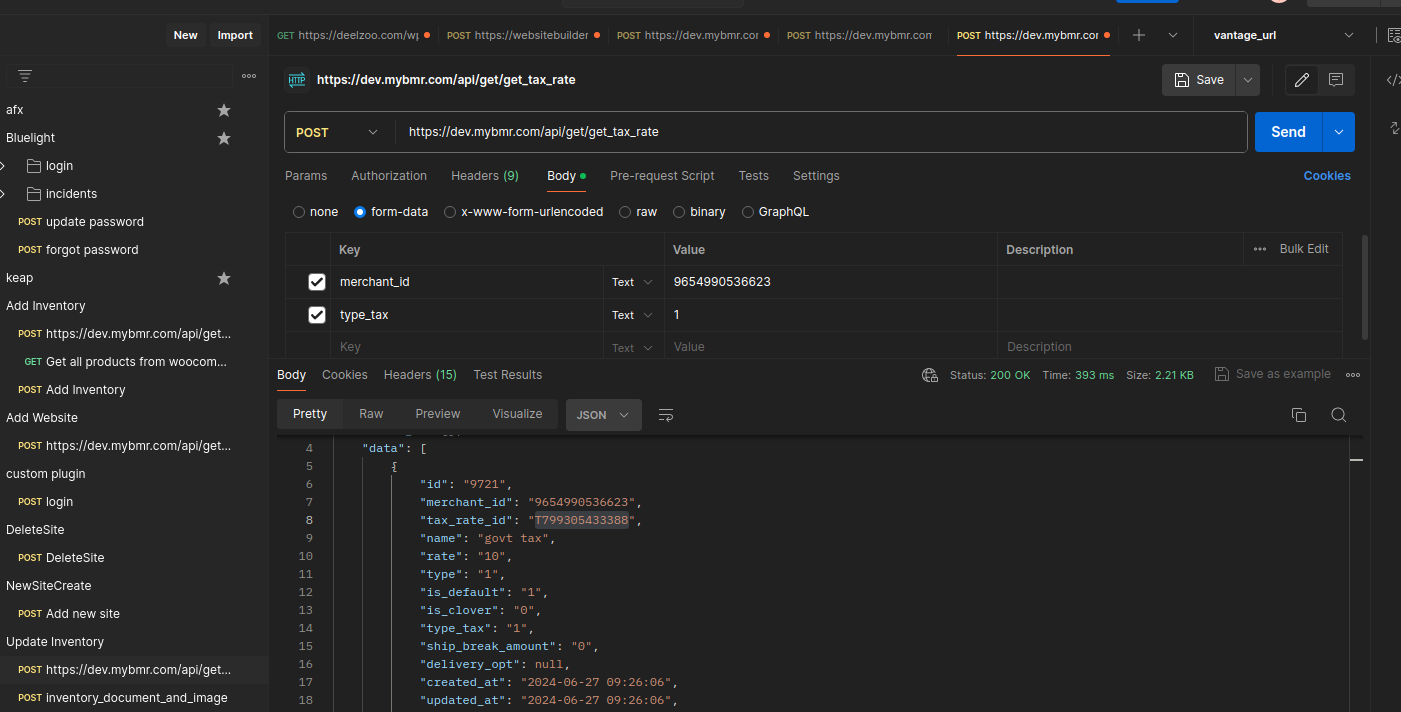
Task: Click the search response magnifier icon
Action: [1338, 415]
